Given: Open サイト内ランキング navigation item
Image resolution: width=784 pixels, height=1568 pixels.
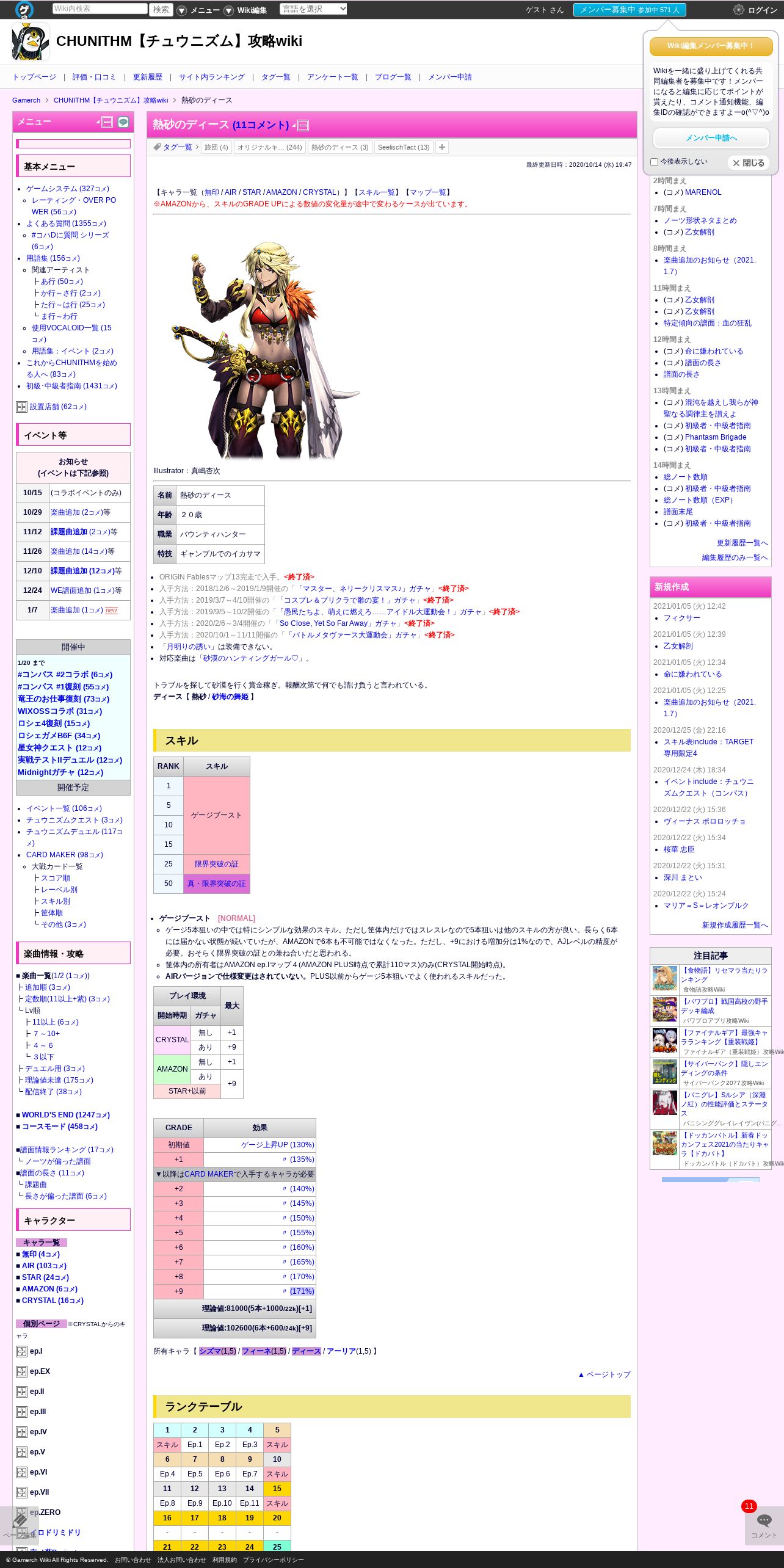Looking at the screenshot, I should pos(212,77).
